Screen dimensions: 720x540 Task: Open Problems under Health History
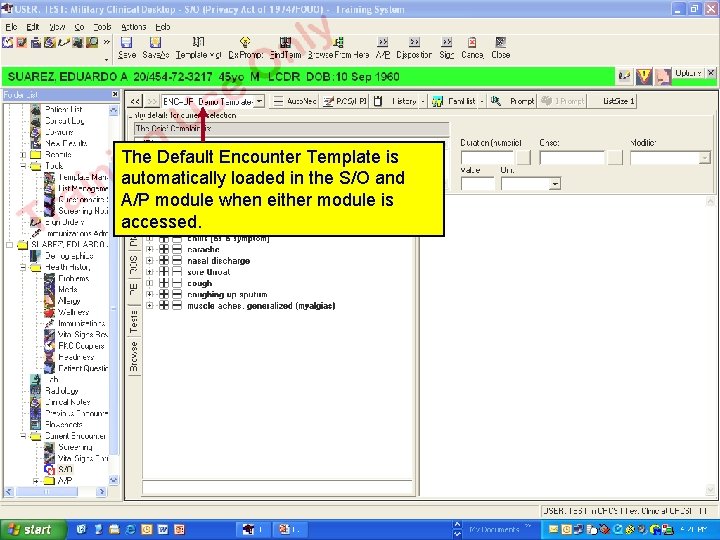(73, 278)
